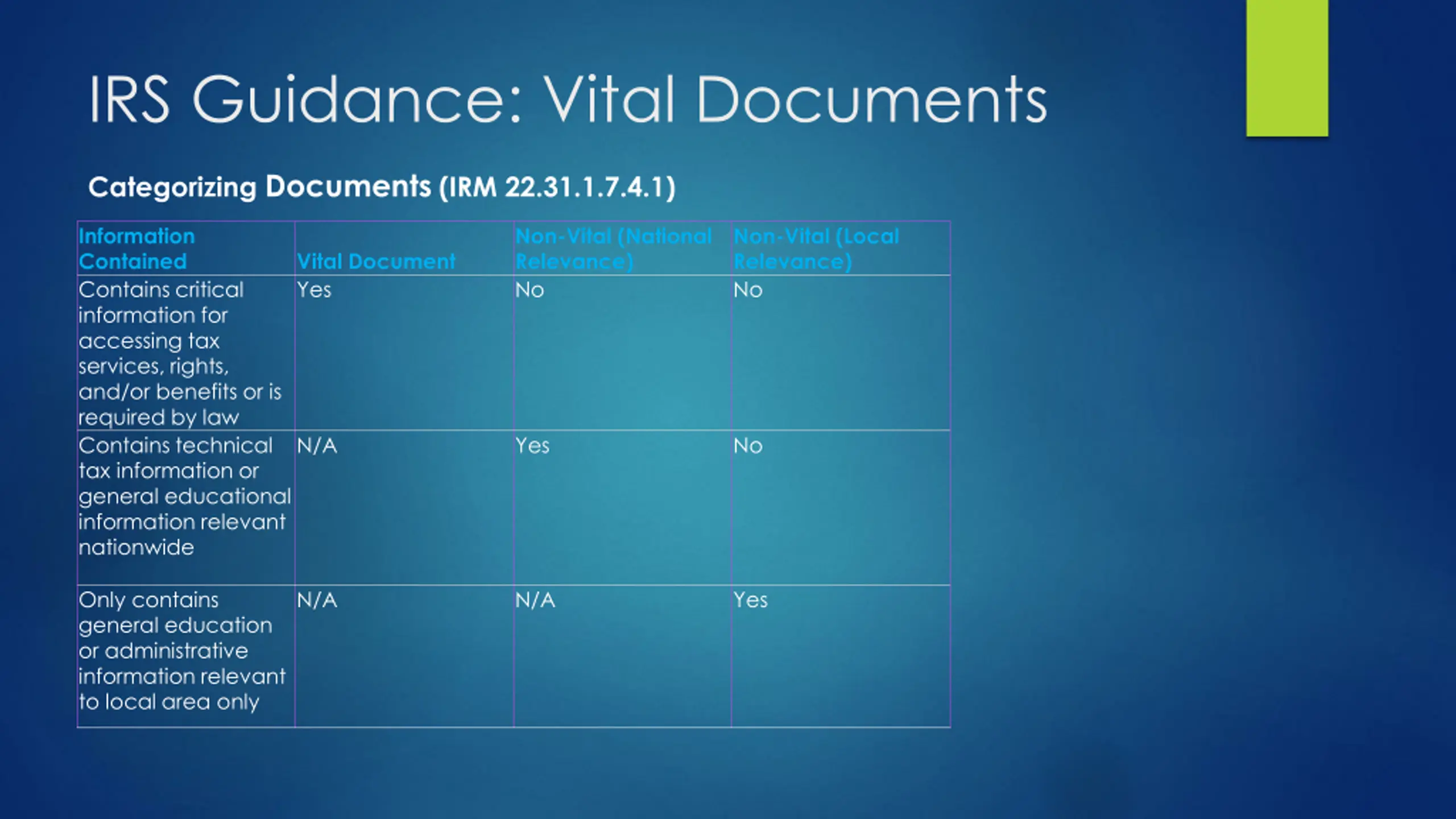Click N/A in the technical tax information row
The width and height of the screenshot is (1456, 819).
click(317, 446)
